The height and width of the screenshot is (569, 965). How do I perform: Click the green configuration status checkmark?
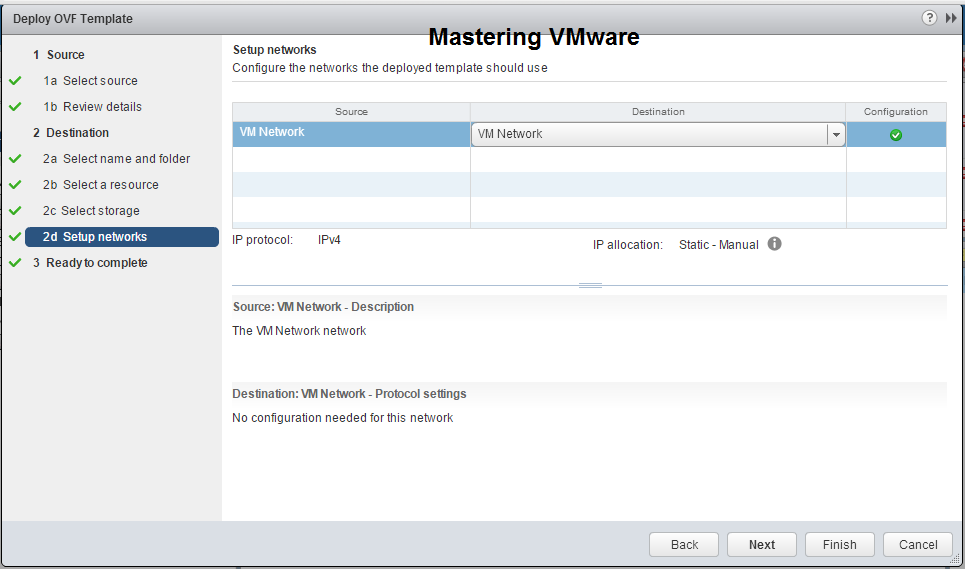(895, 135)
